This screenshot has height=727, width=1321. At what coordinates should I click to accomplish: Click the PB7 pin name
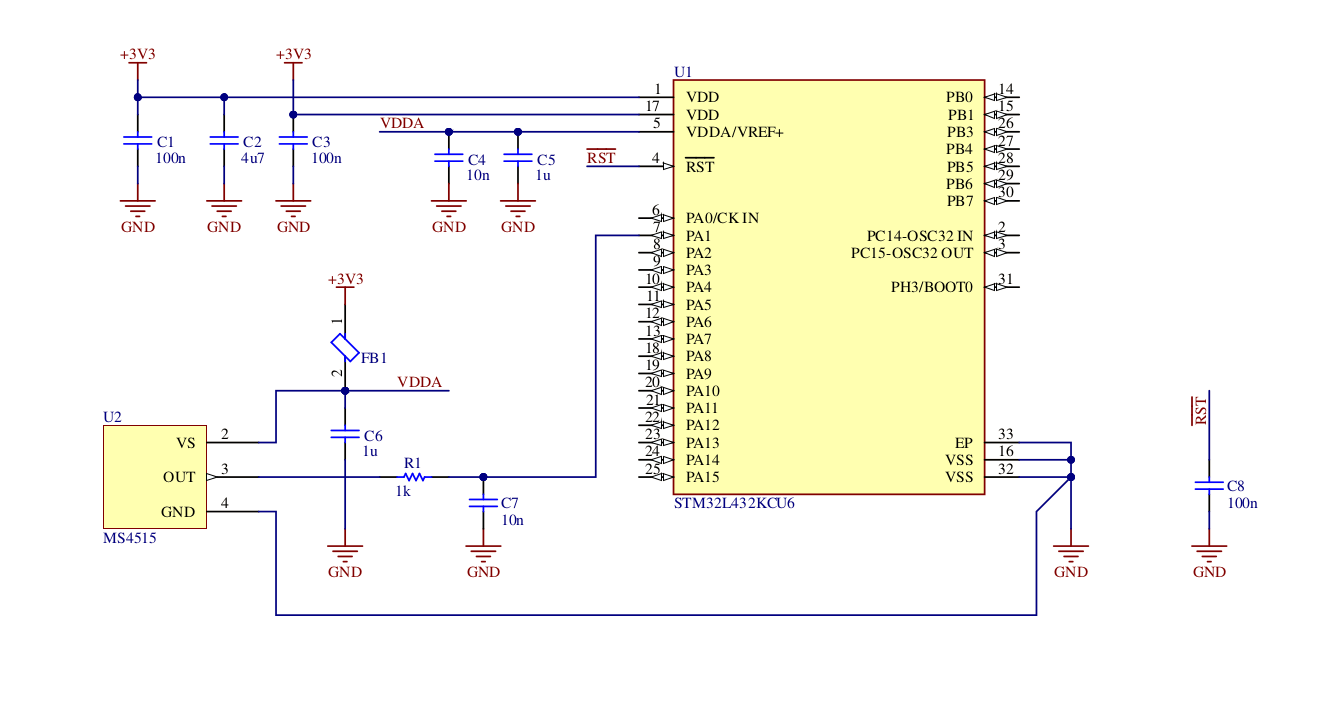coord(960,201)
